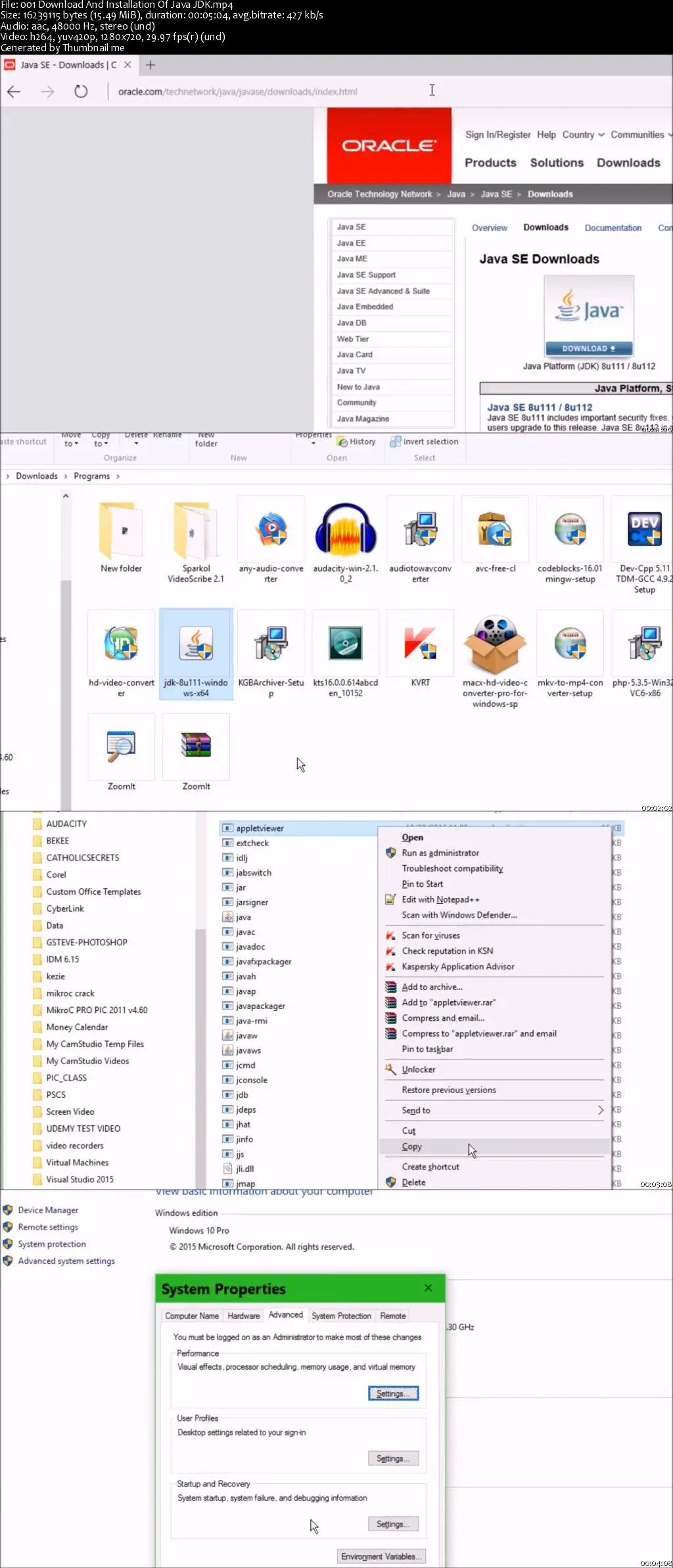Select the jconsole file in the list
This screenshot has height=1568, width=673.
tap(252, 1080)
